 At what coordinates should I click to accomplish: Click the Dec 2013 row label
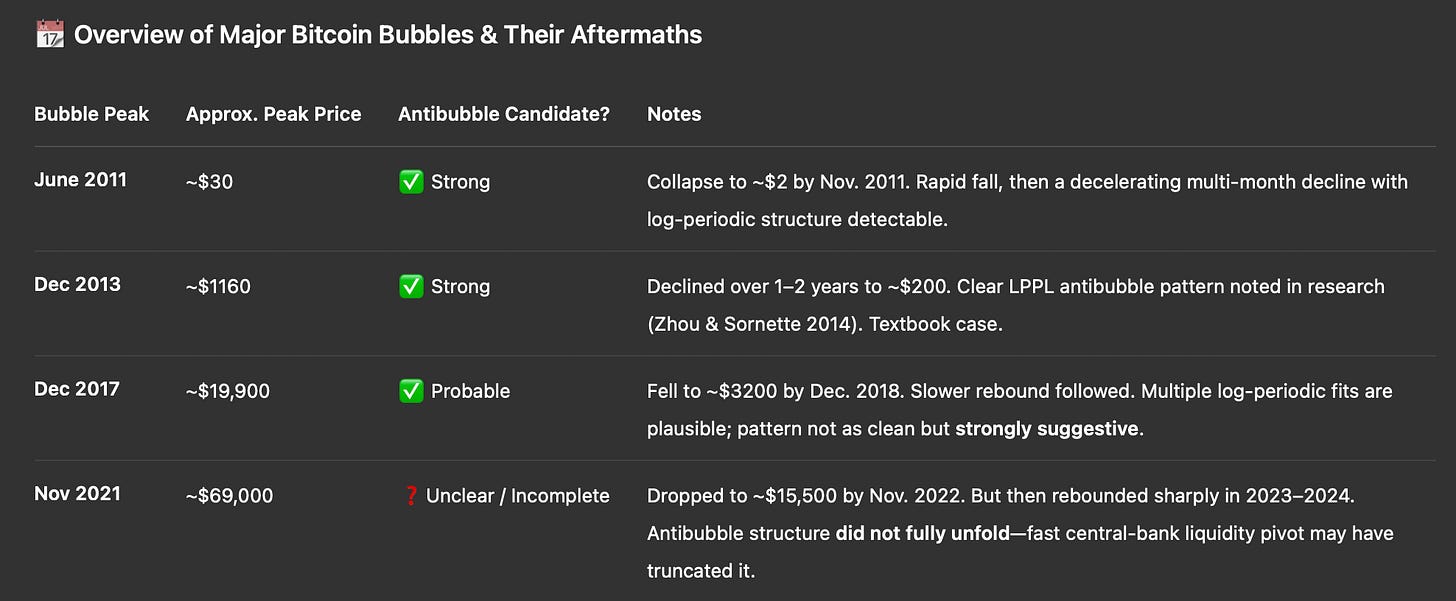77,285
